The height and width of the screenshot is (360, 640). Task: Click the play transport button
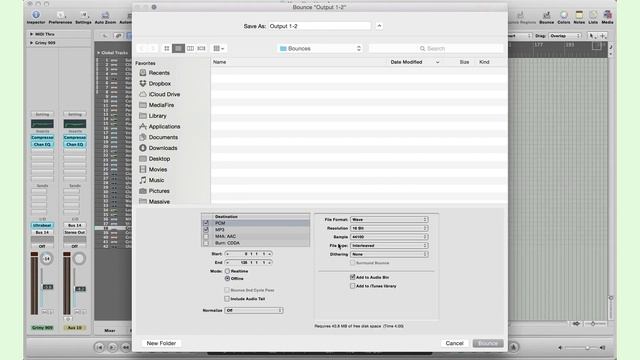[x=112, y=347]
